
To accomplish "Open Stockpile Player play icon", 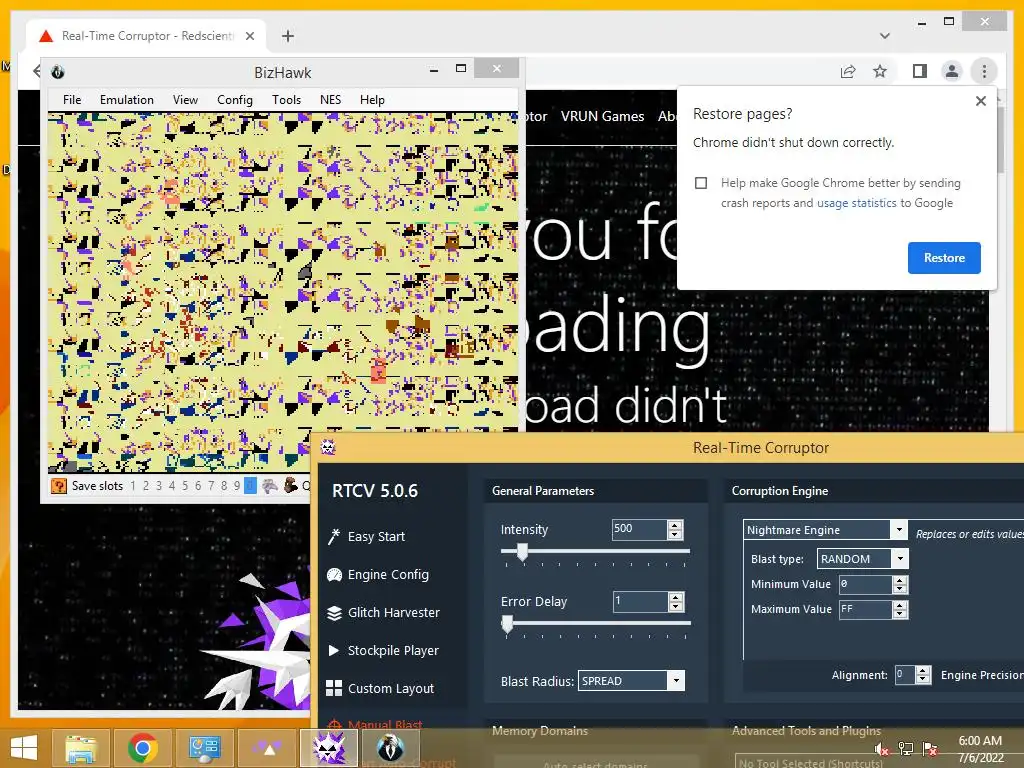I will [334, 650].
